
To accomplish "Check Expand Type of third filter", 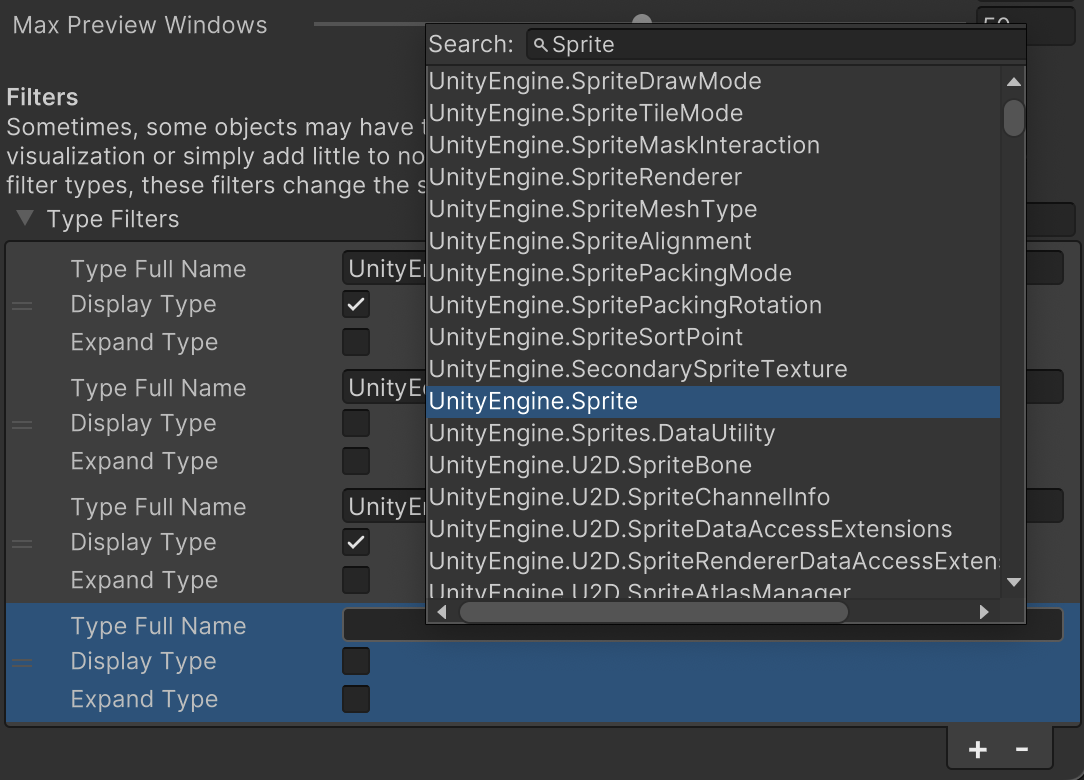I will (x=356, y=580).
